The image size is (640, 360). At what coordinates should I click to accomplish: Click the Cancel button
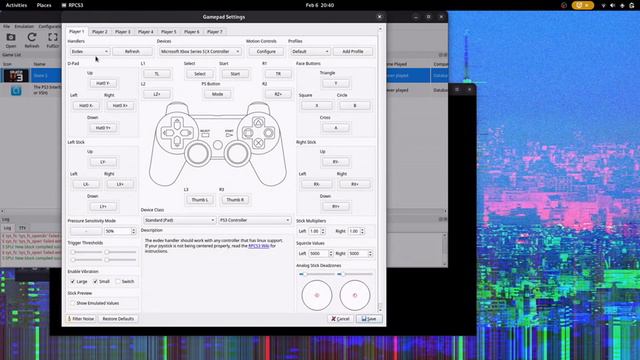click(x=340, y=319)
